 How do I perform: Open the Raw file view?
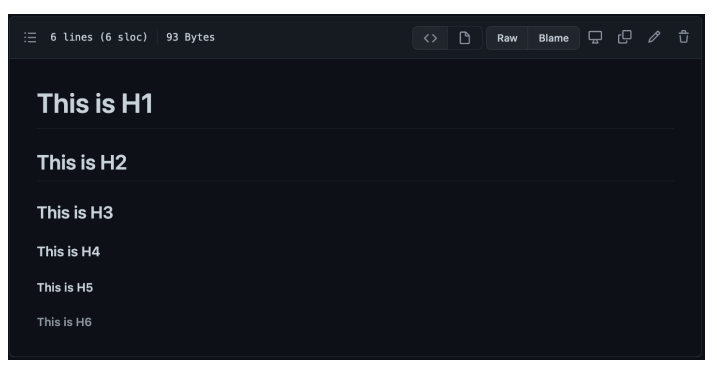[x=507, y=38]
